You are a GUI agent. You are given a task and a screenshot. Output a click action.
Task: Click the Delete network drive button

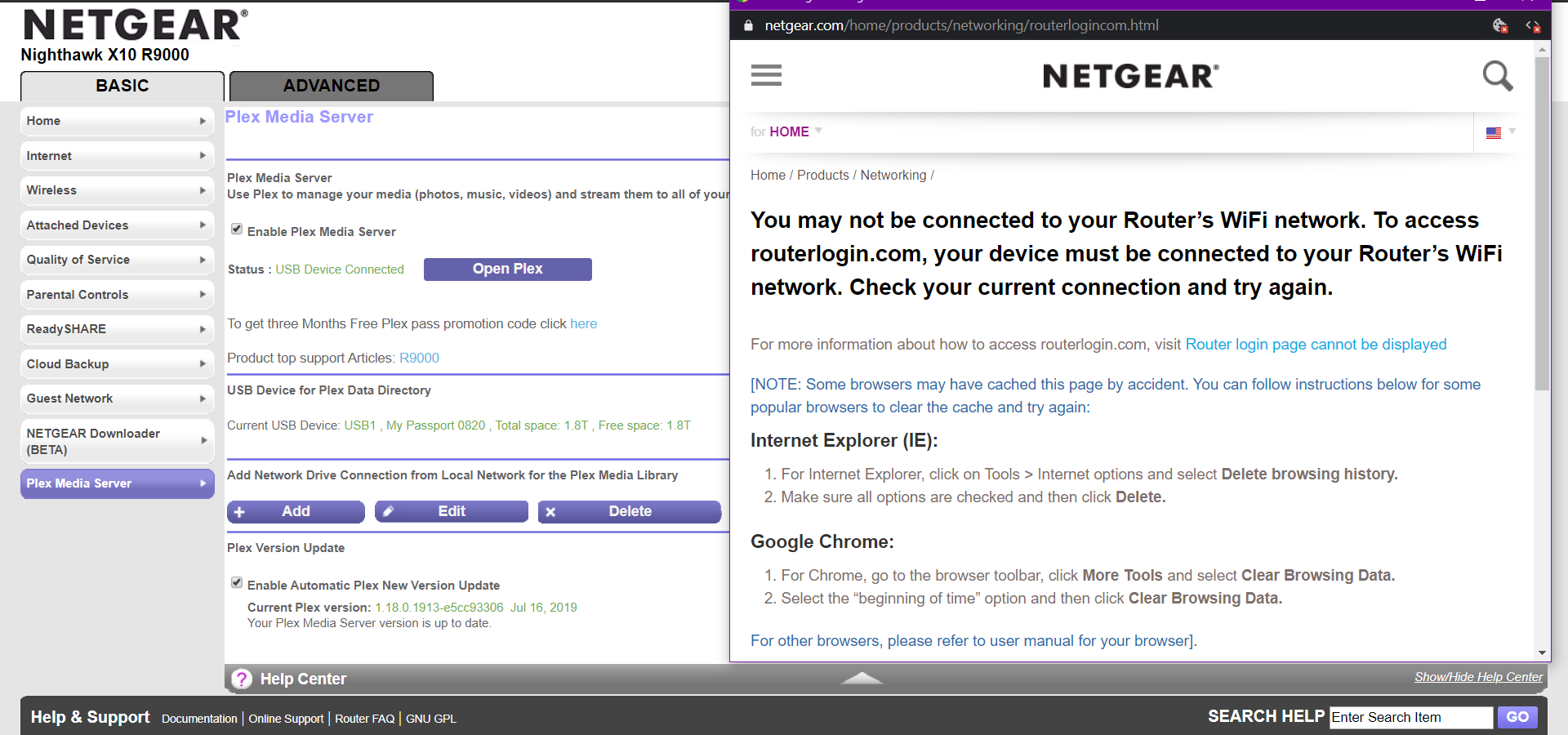click(x=630, y=511)
